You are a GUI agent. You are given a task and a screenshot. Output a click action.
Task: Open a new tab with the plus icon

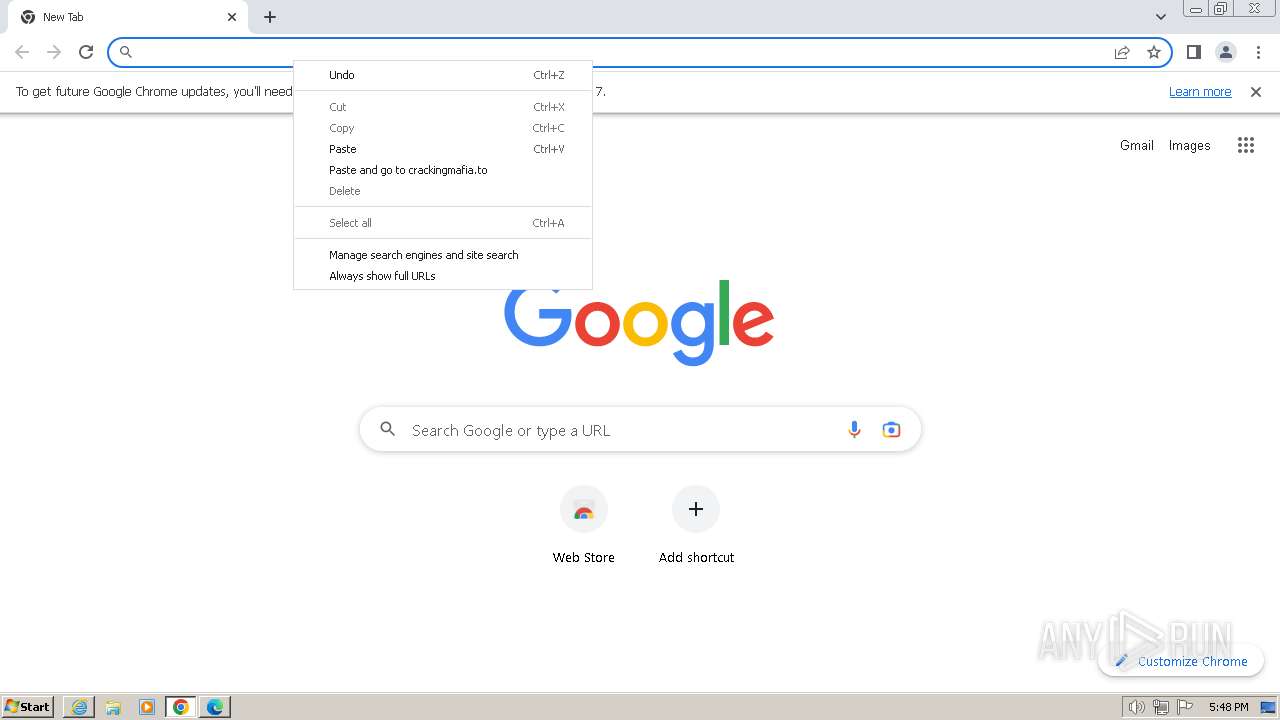tap(270, 17)
